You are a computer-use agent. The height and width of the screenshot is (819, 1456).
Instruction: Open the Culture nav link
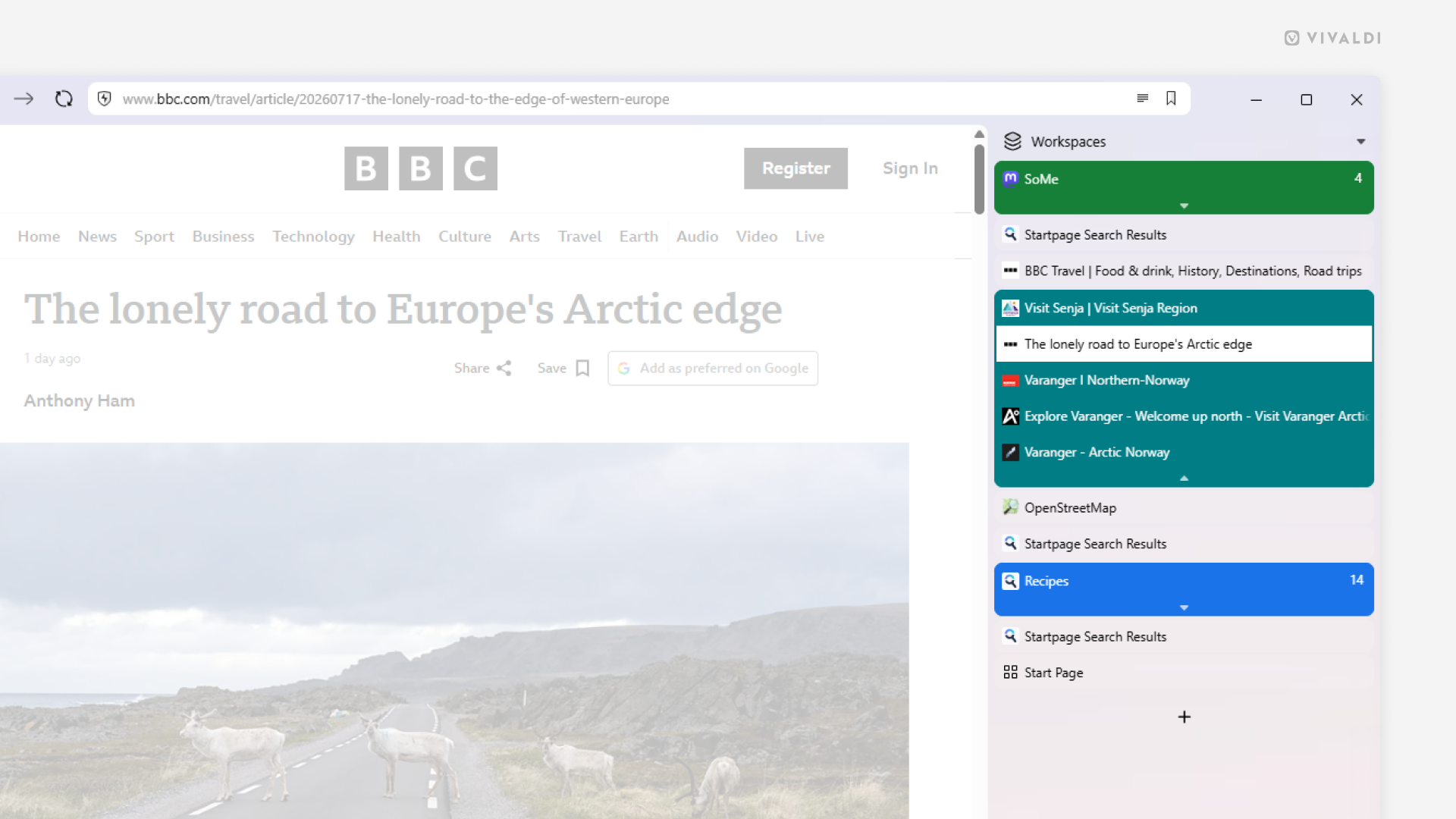point(465,236)
